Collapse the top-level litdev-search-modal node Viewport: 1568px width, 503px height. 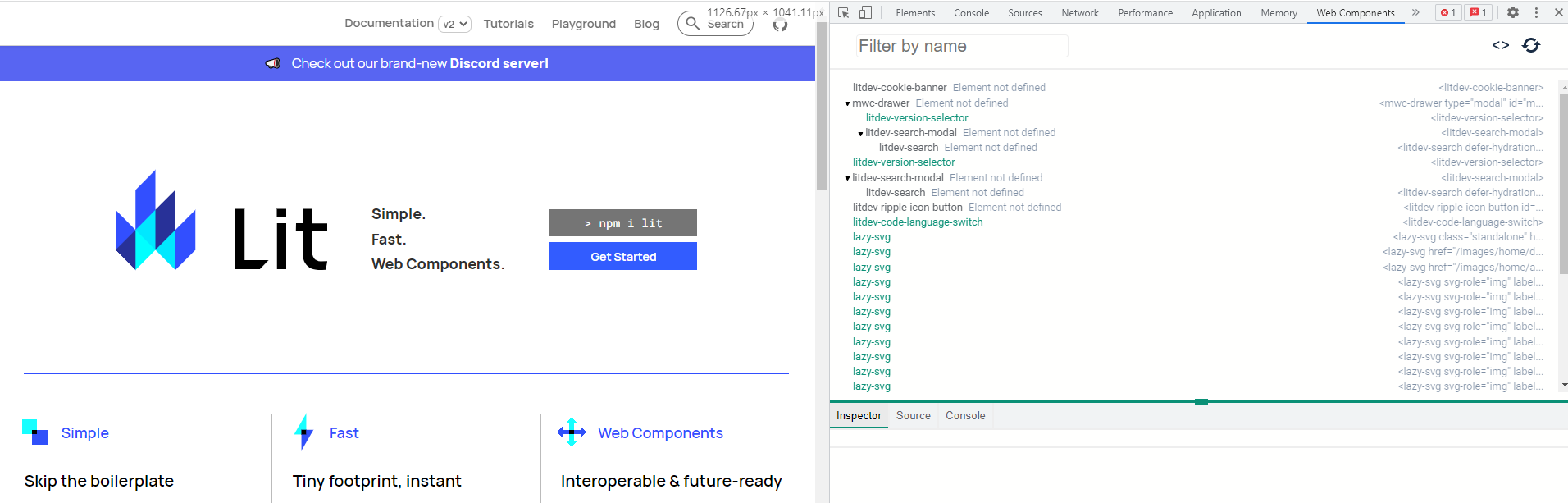click(847, 178)
